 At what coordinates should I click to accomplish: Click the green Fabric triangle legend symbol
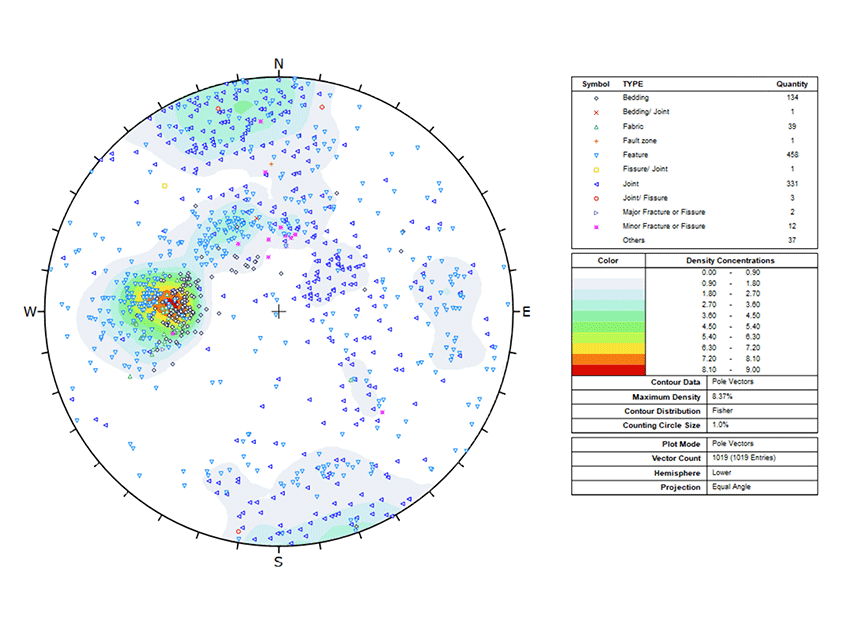coord(596,127)
